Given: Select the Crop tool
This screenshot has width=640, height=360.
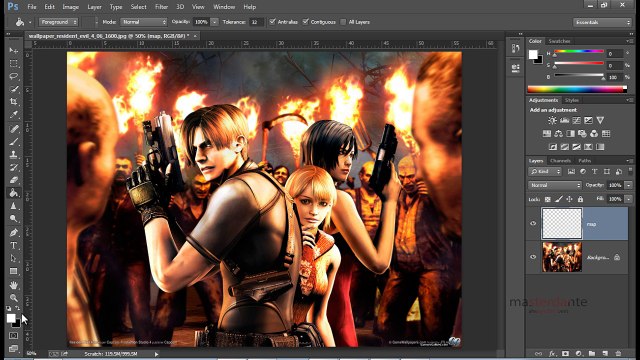Looking at the screenshot, I should coord(13,102).
